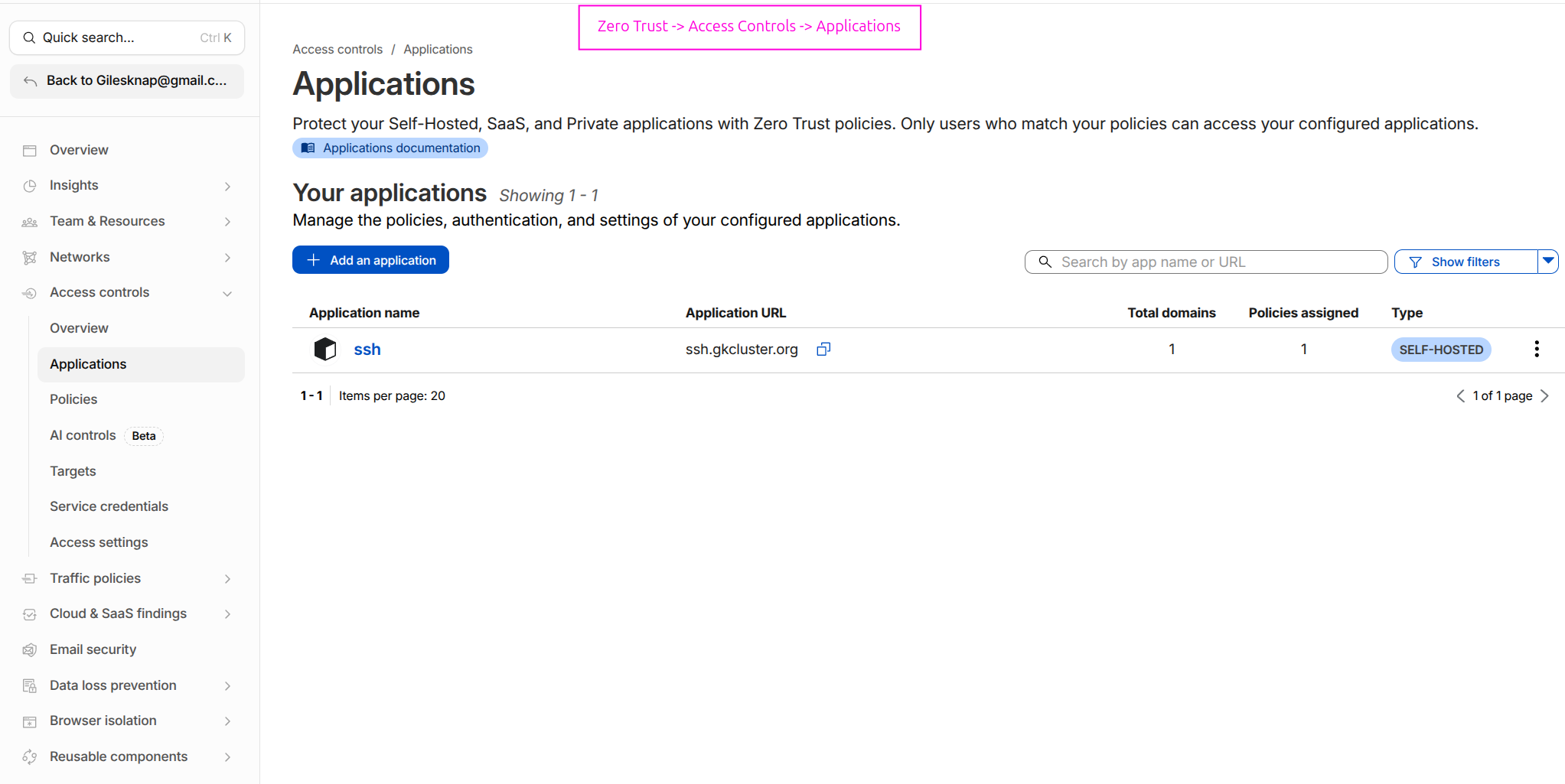This screenshot has height=784, width=1565.
Task: Open the three-dot menu for ssh app
Action: (1536, 349)
